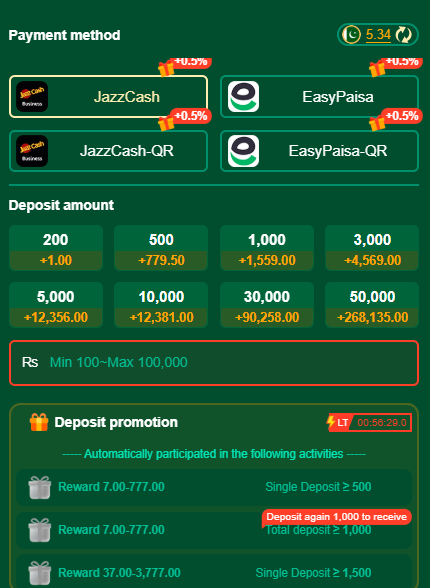Select JazzCash payment method
Viewport: 430px width, 588px height.
coord(108,97)
